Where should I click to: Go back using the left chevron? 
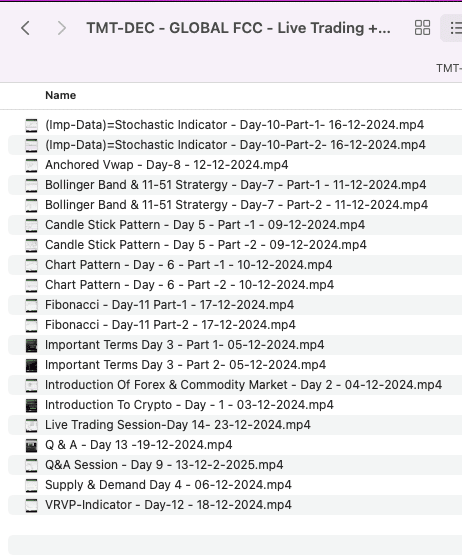(25, 28)
